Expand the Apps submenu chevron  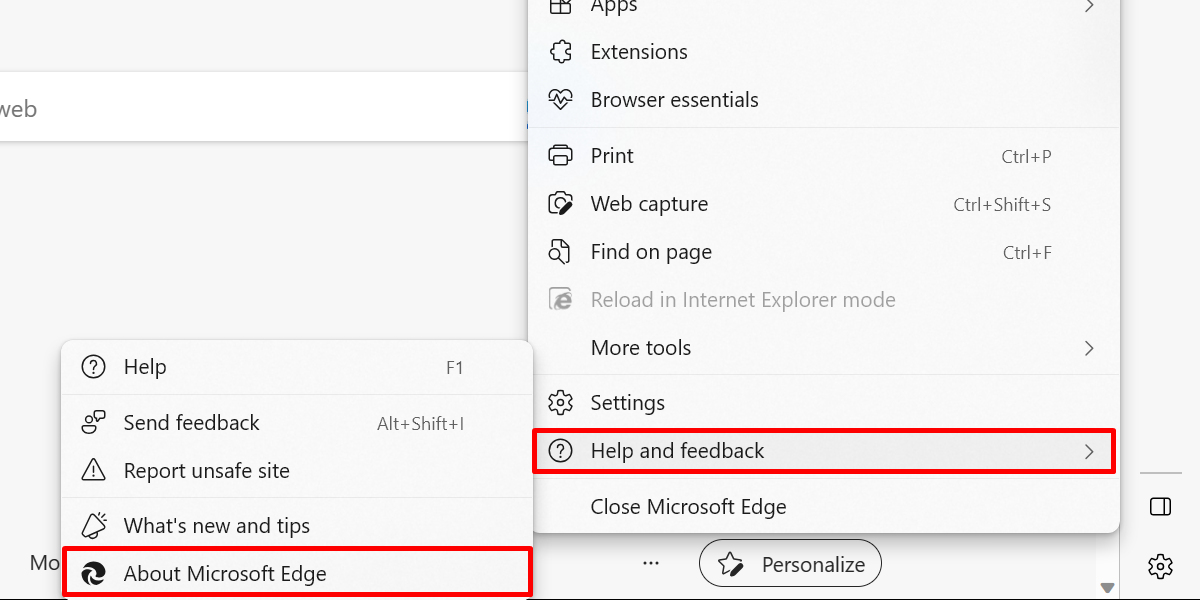coord(1089,6)
